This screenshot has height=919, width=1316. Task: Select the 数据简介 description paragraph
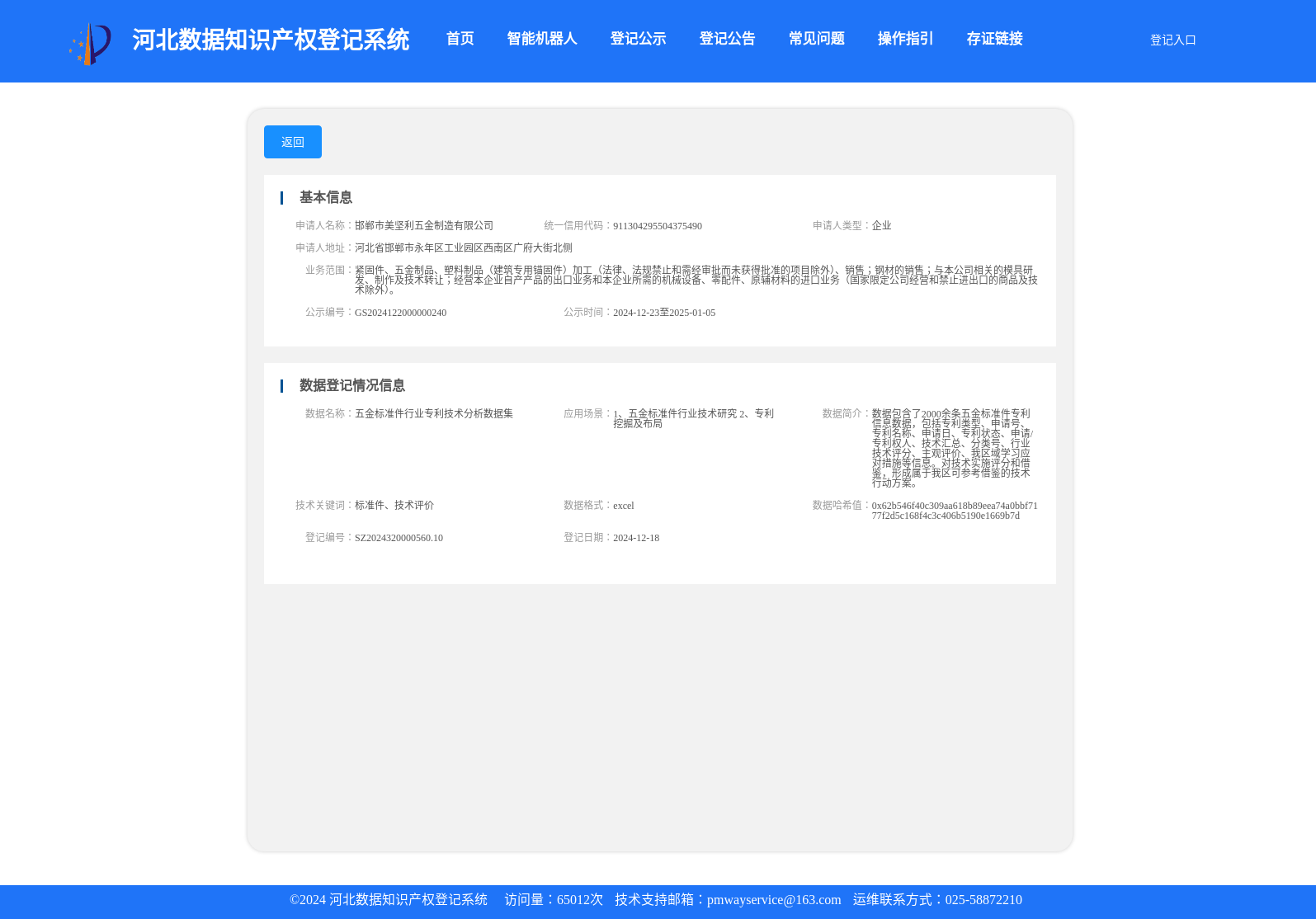click(x=953, y=449)
